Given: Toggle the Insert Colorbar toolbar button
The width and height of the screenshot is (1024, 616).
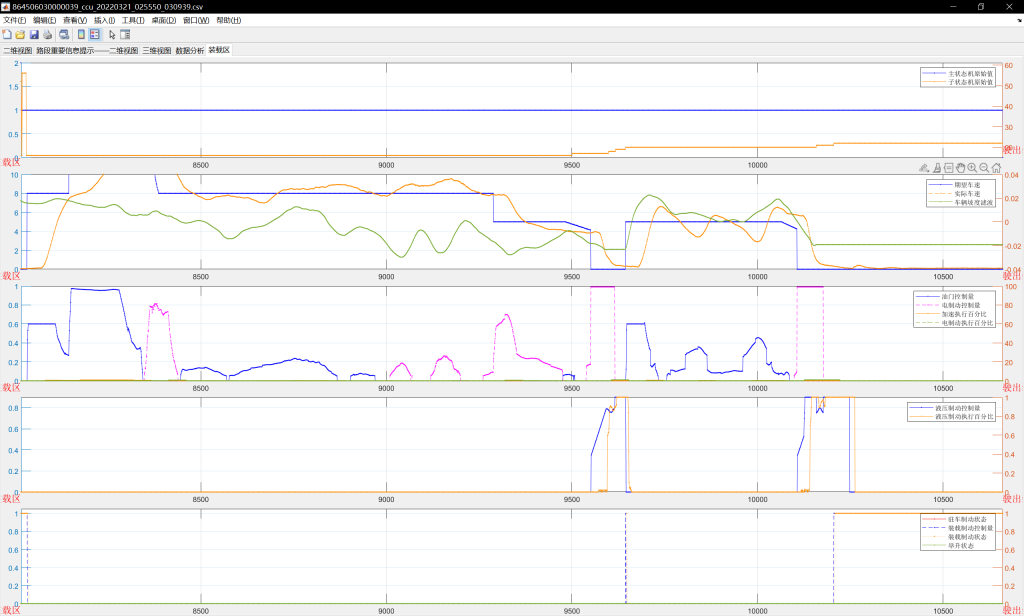Looking at the screenshot, I should [x=81, y=34].
